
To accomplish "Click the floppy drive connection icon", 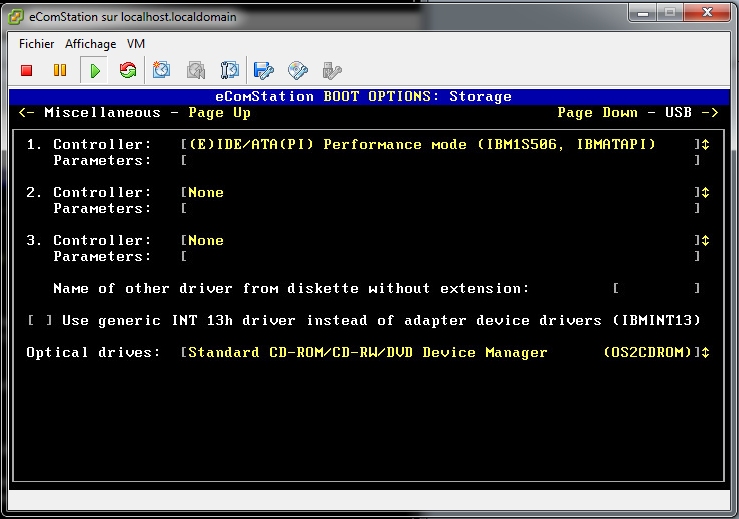I will pyautogui.click(x=263, y=70).
